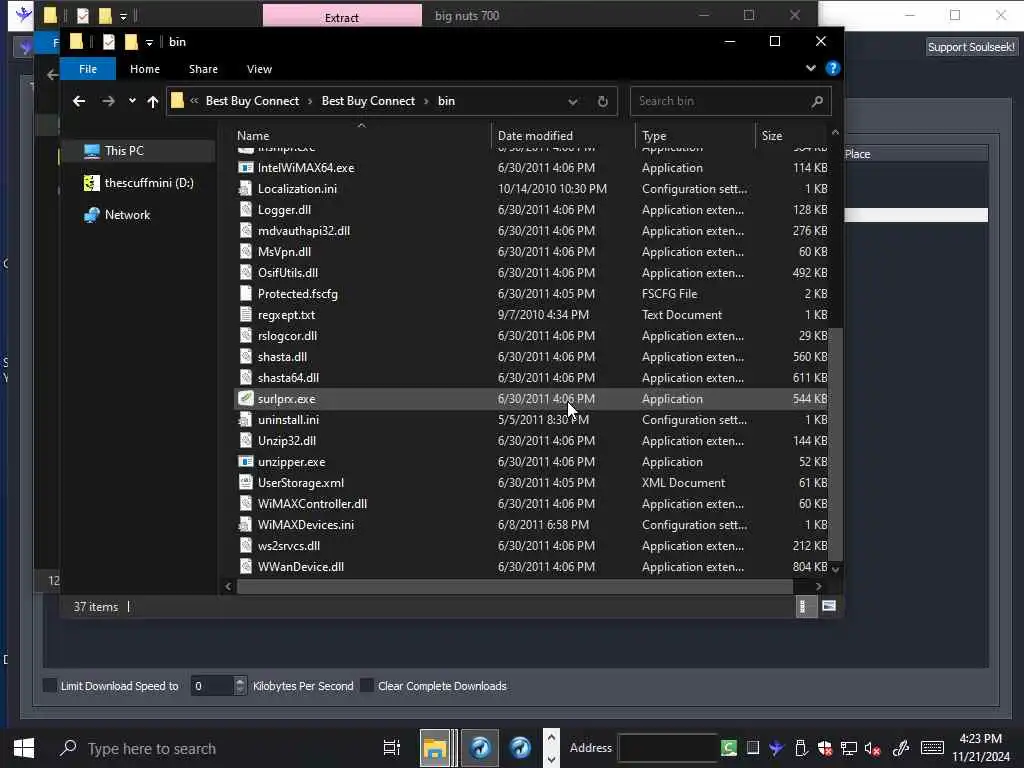Sort files by the Type column

(695, 135)
